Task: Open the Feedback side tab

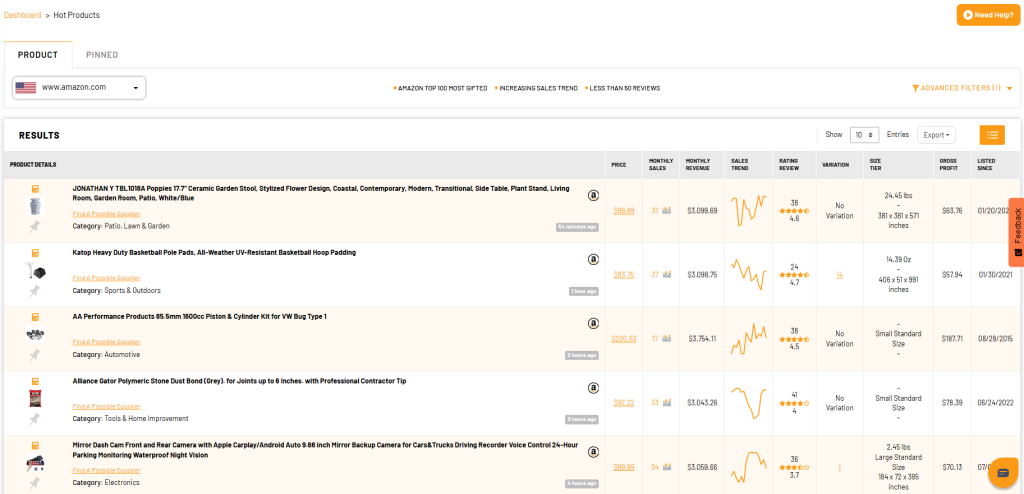Action: coord(1016,231)
